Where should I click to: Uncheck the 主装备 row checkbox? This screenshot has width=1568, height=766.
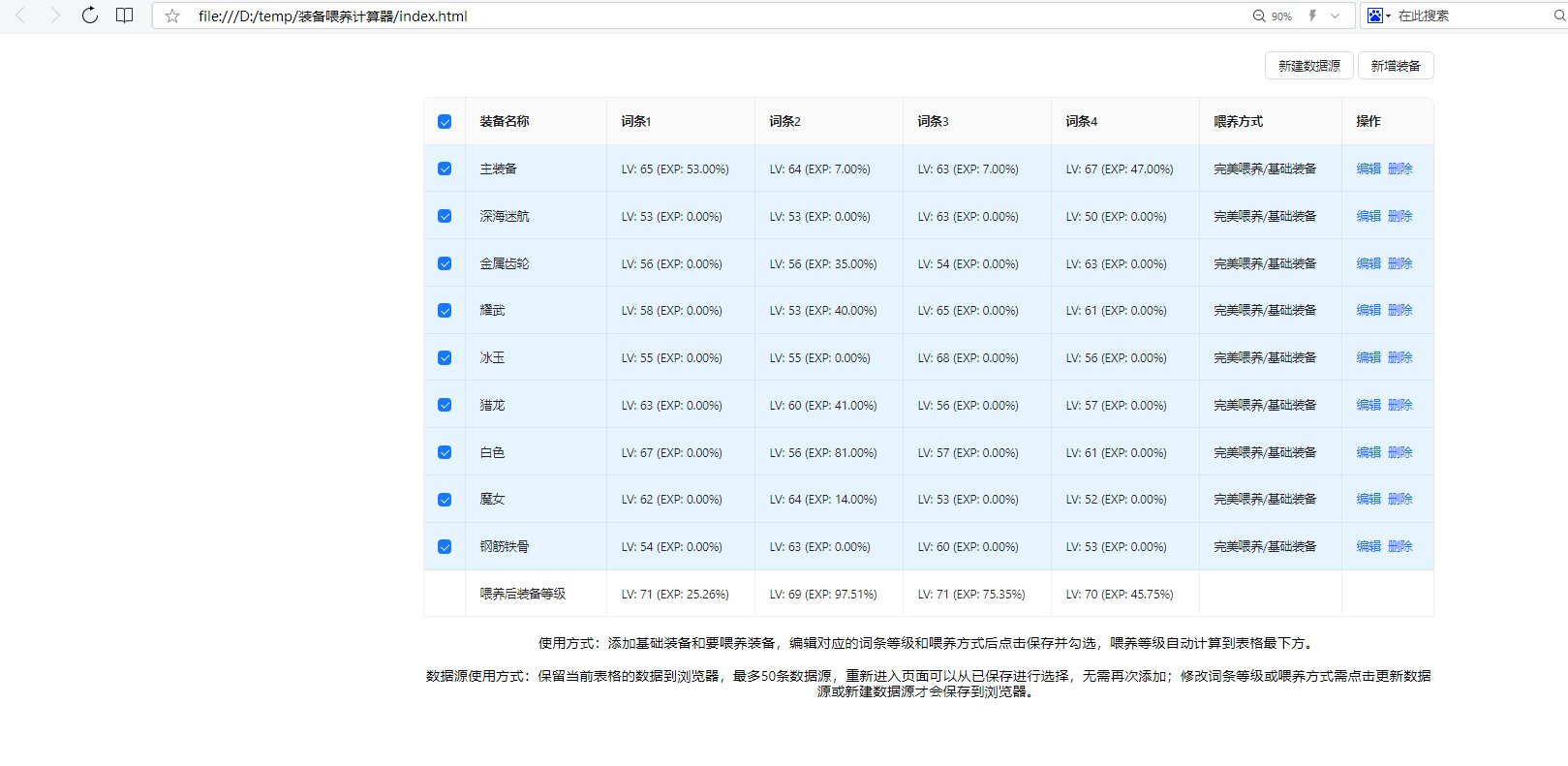click(445, 169)
